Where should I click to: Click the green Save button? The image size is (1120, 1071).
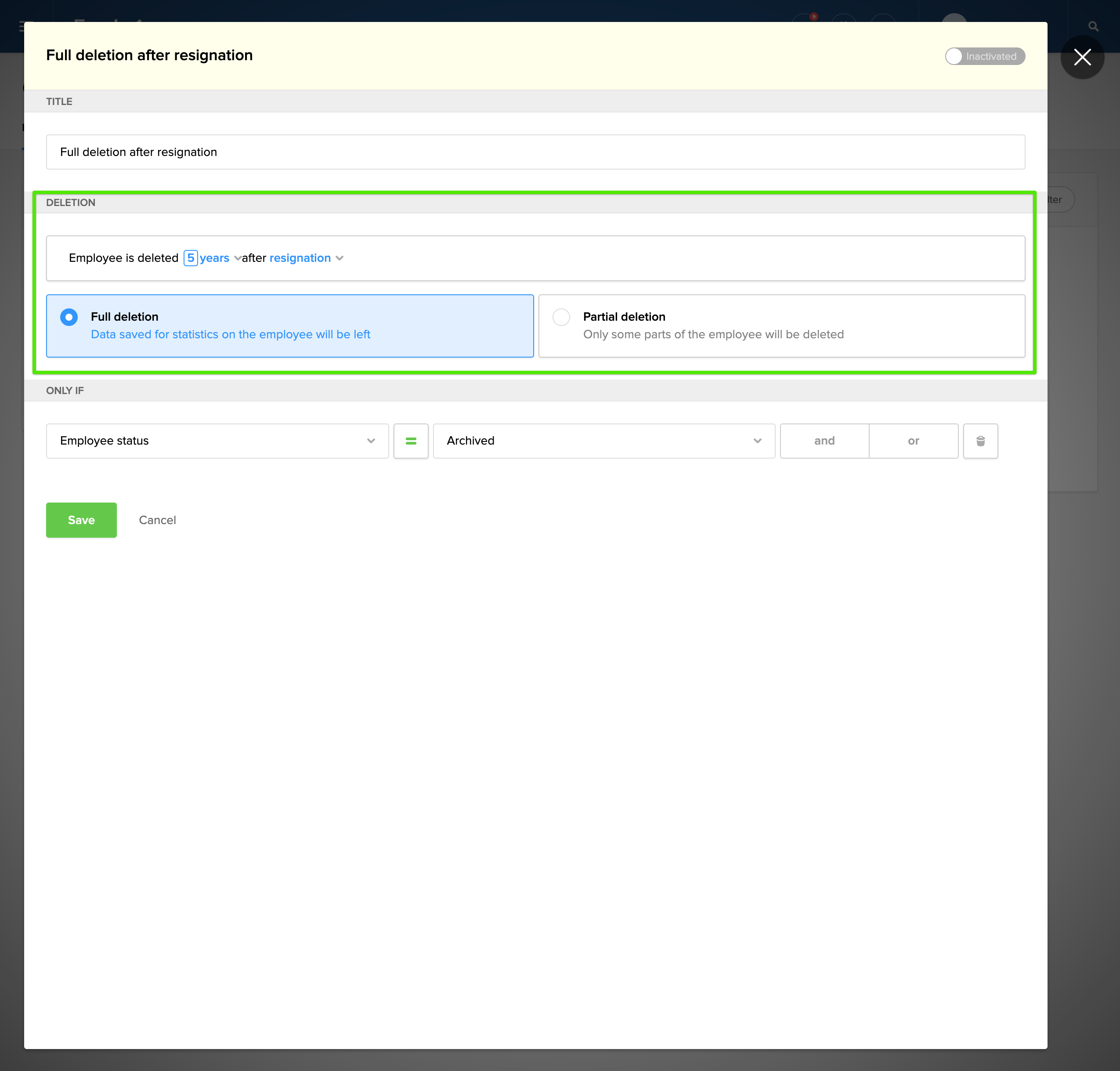click(x=81, y=520)
